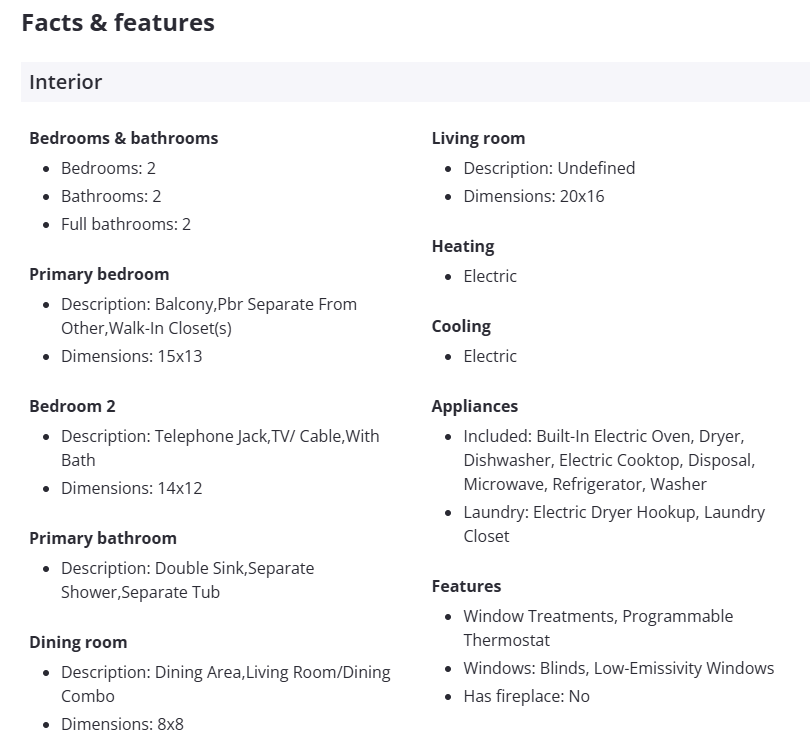
Task: Click the "Appliances" subheading
Action: coord(475,406)
